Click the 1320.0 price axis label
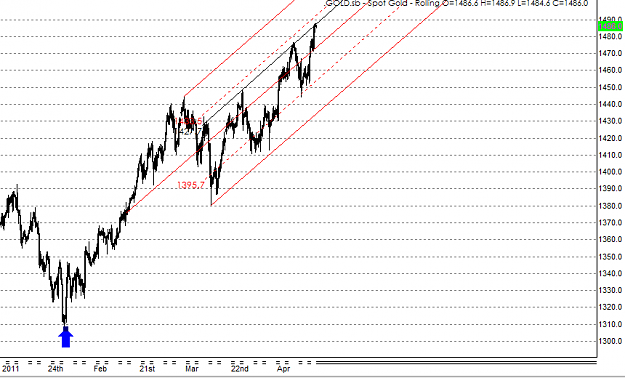The height and width of the screenshot is (378, 625). pos(610,307)
